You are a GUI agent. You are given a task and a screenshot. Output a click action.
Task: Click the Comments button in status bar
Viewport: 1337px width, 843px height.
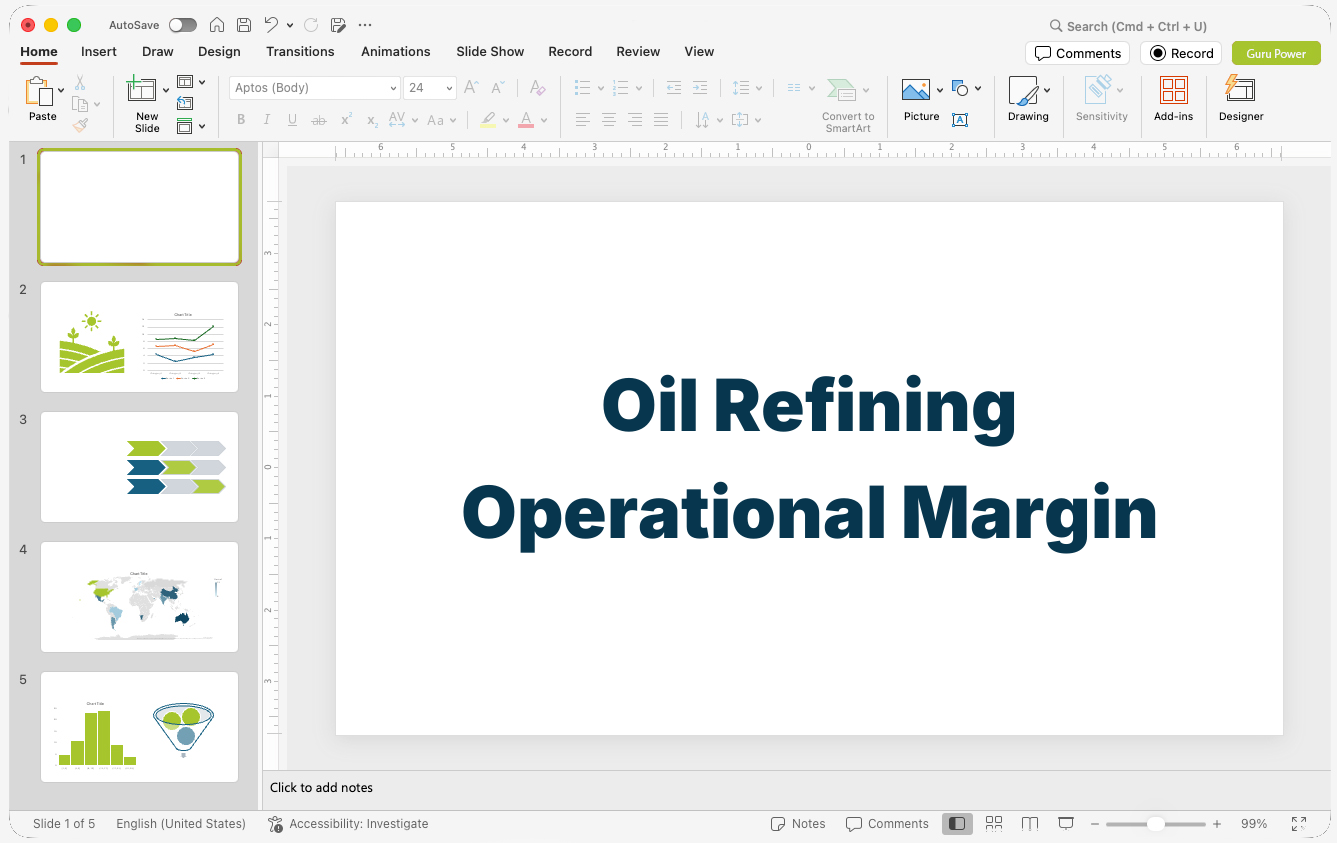887,824
